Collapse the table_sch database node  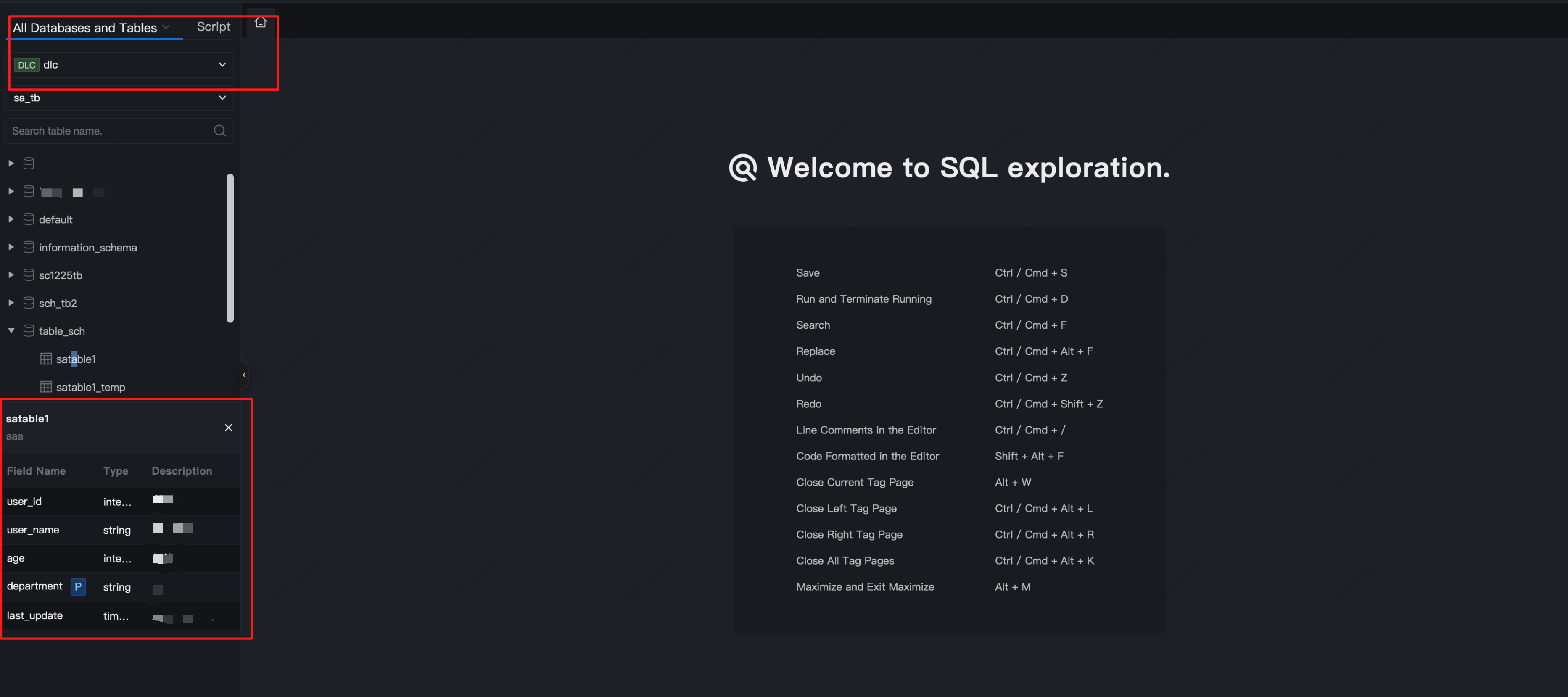pyautogui.click(x=11, y=330)
